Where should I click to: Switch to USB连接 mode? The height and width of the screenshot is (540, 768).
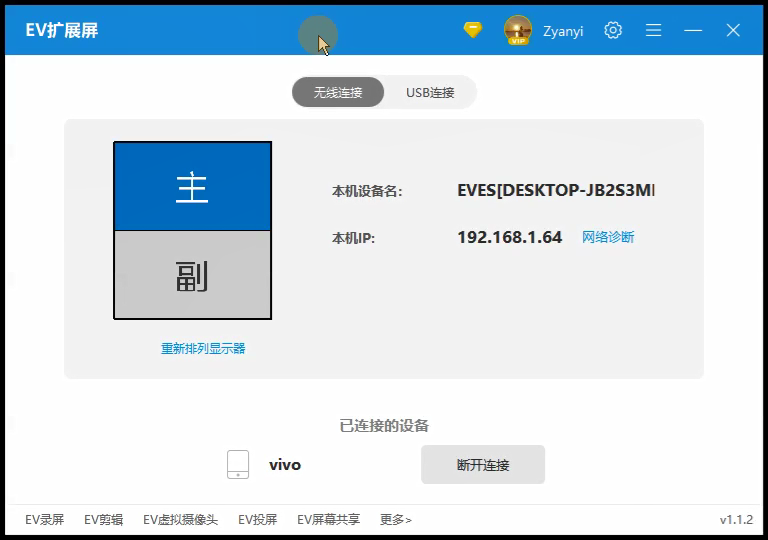pyautogui.click(x=430, y=92)
